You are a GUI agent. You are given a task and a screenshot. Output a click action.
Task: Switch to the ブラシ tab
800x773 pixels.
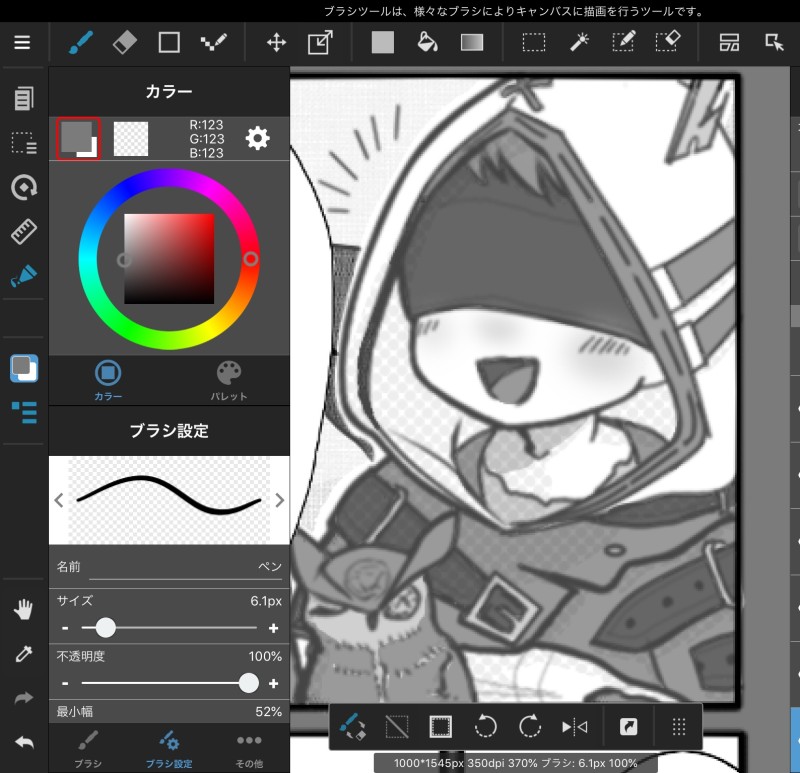[88, 749]
